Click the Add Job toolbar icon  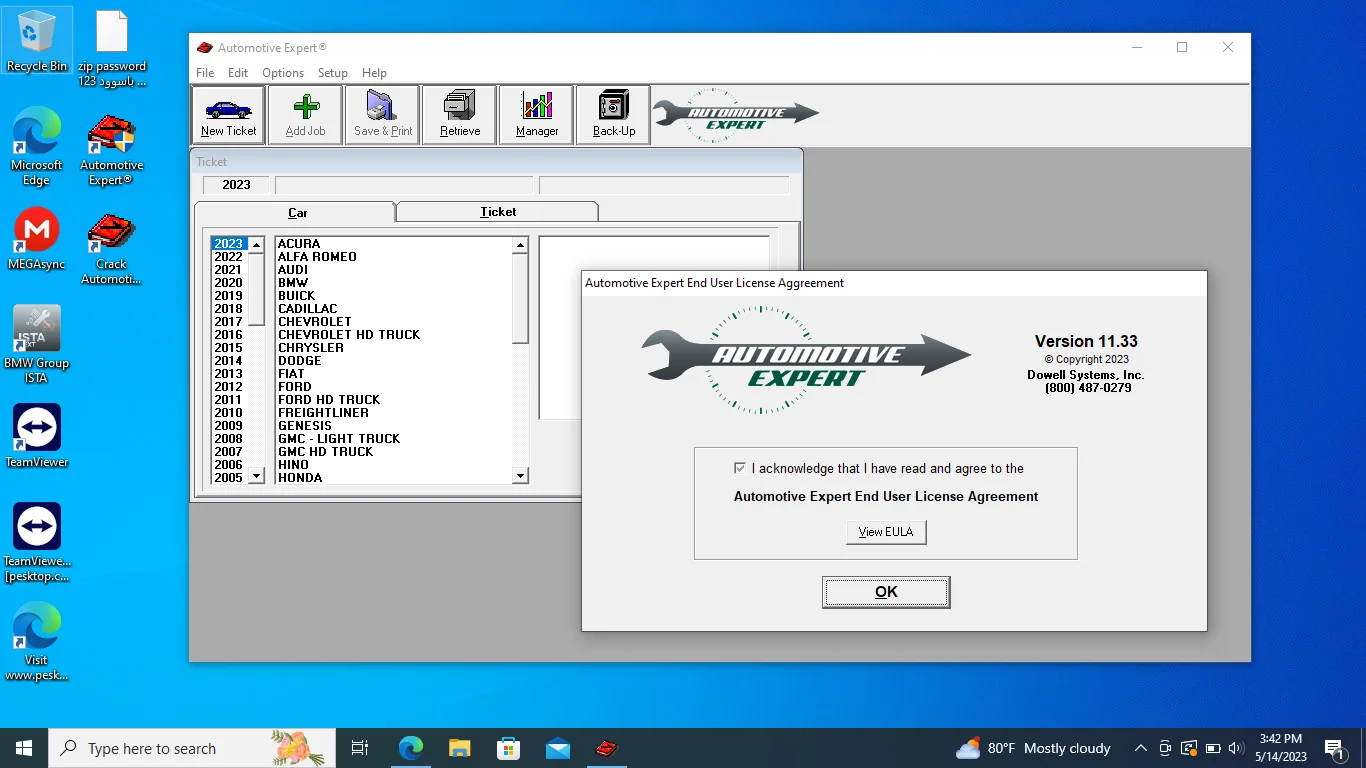[304, 114]
